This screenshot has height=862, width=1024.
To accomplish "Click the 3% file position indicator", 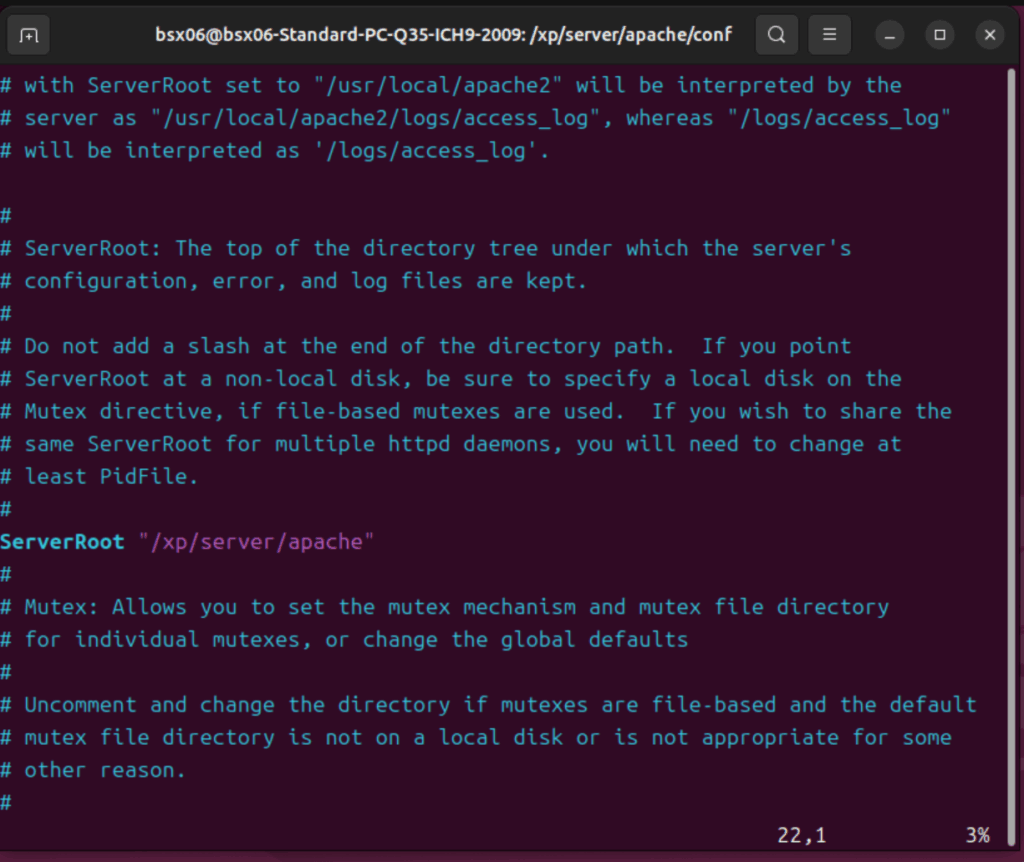I will (x=978, y=835).
